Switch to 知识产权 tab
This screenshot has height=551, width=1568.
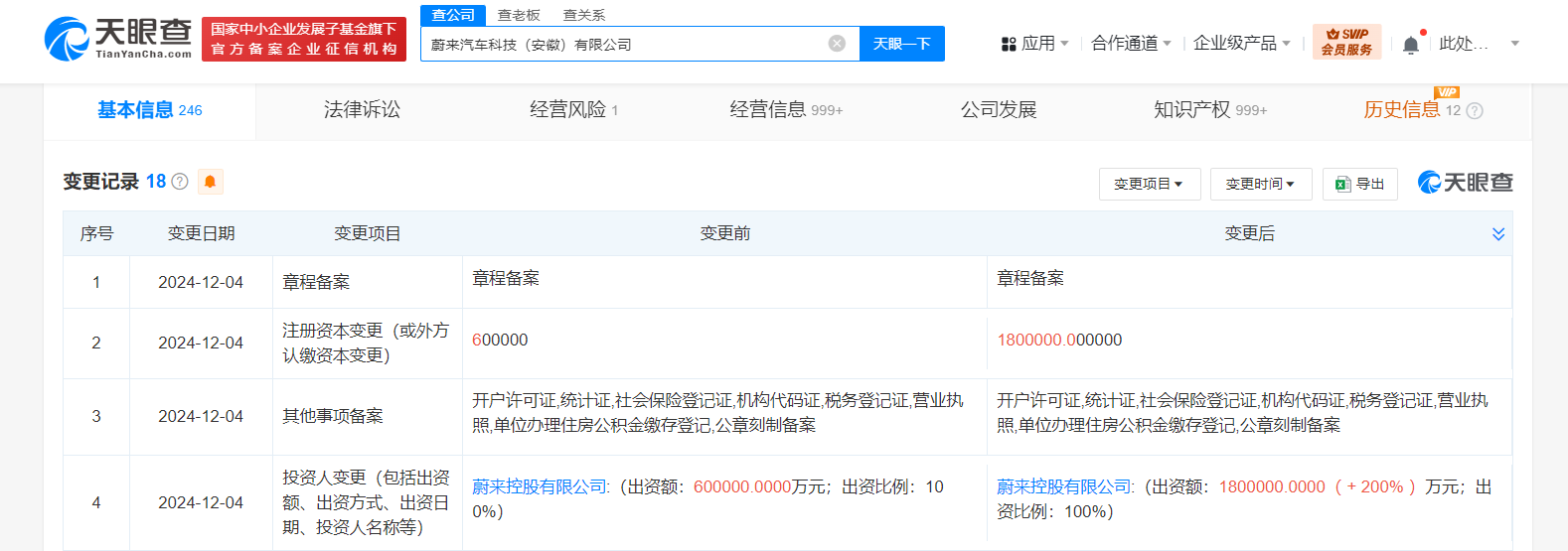1209,110
